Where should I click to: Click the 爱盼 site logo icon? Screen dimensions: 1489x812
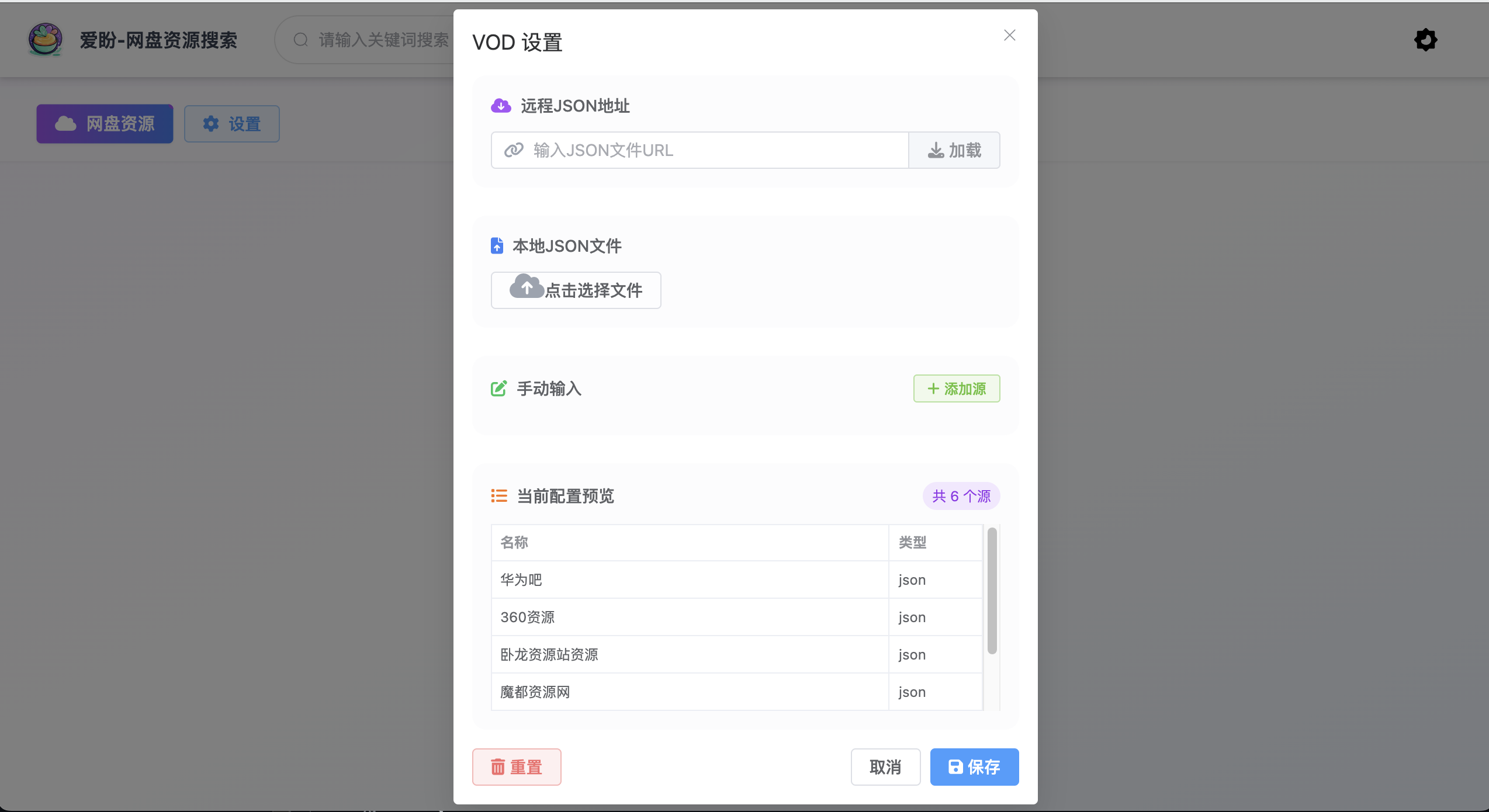(x=46, y=40)
